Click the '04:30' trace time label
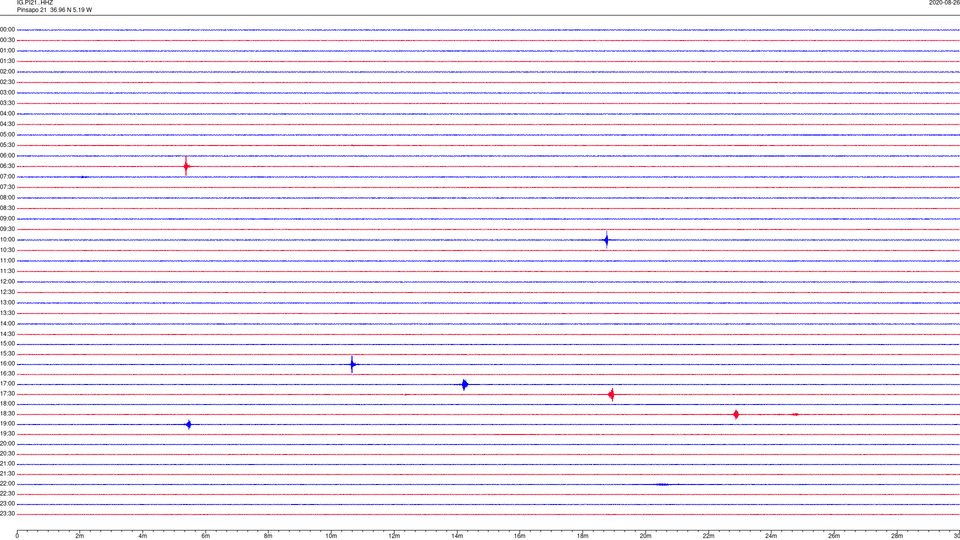The image size is (960, 540). tap(7, 124)
